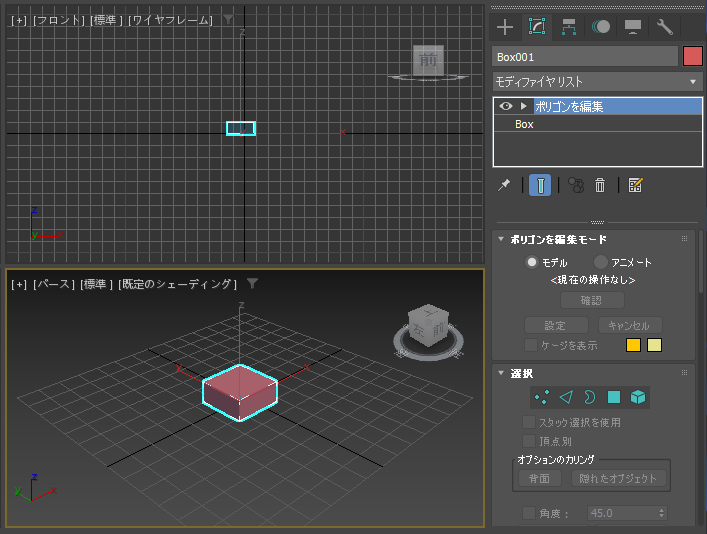Select the アニメート radio button
Viewport: 707px width, 534px height.
pos(601,262)
